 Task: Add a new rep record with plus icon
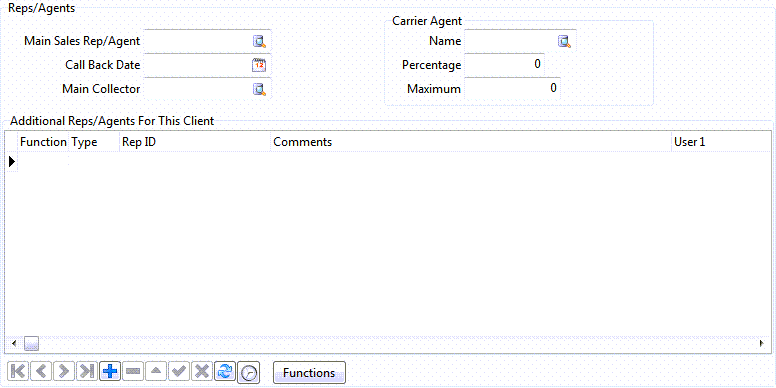point(109,371)
